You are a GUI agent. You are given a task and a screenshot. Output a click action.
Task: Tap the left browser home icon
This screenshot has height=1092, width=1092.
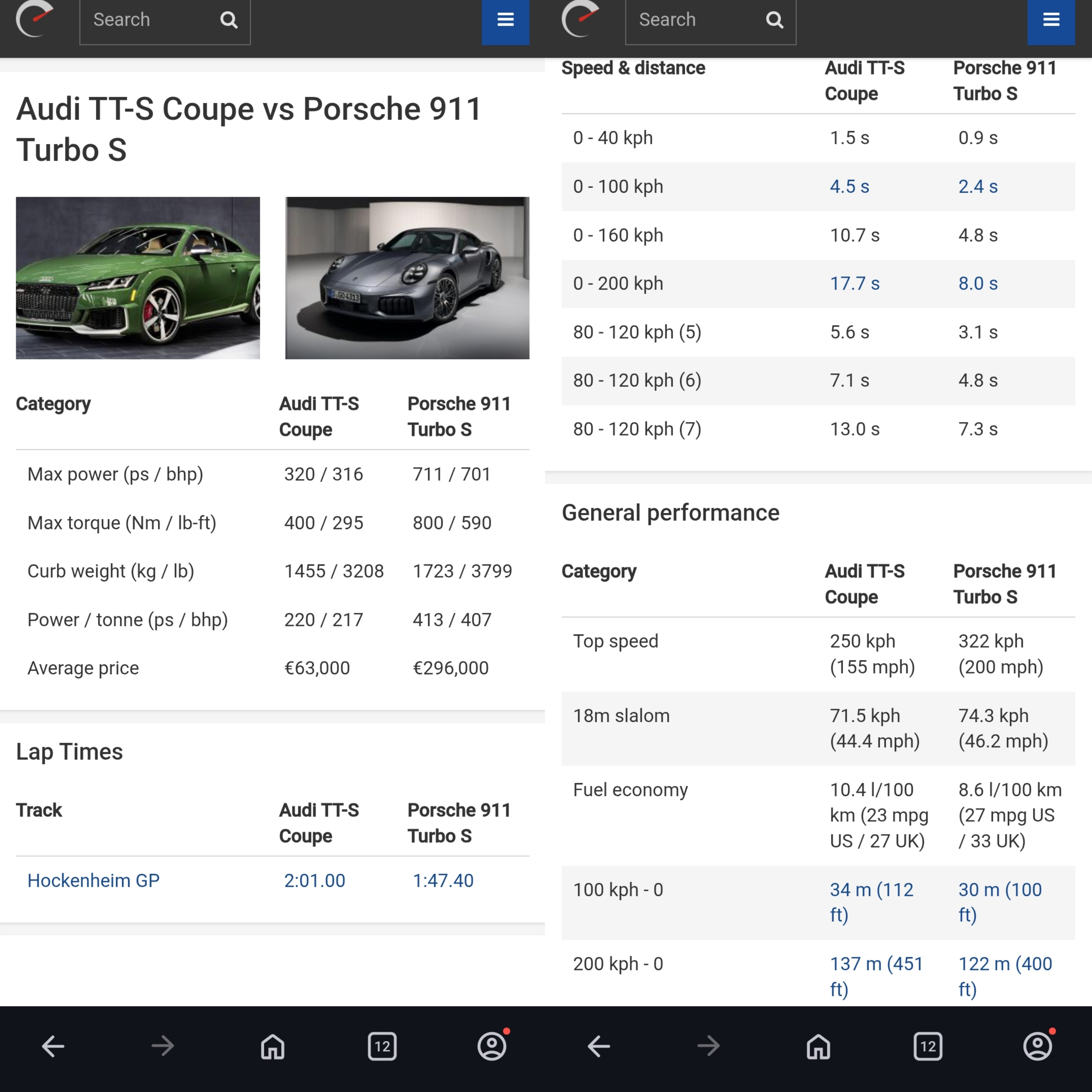point(272,1046)
